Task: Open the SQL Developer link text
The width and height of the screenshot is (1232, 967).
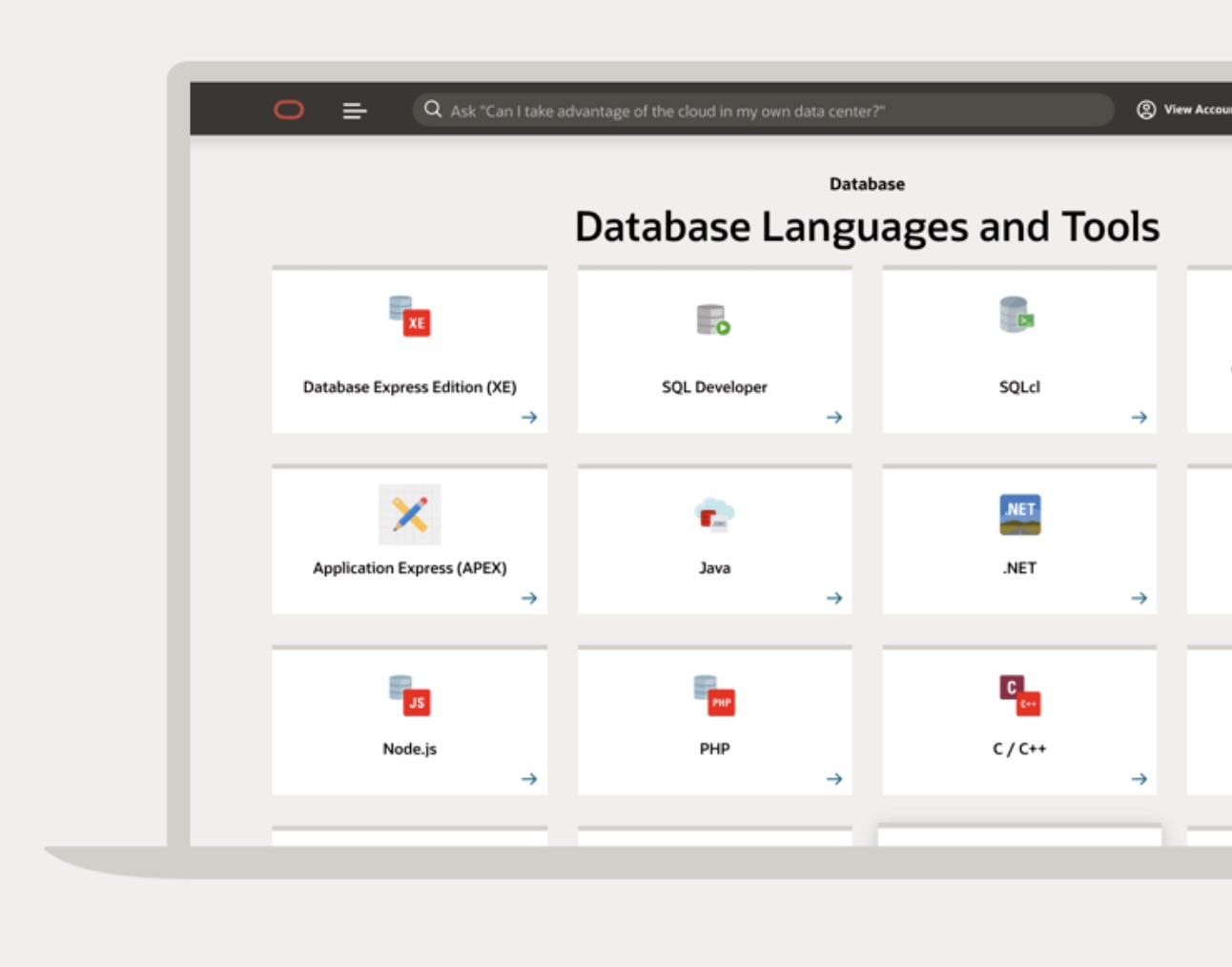Action: tap(714, 387)
